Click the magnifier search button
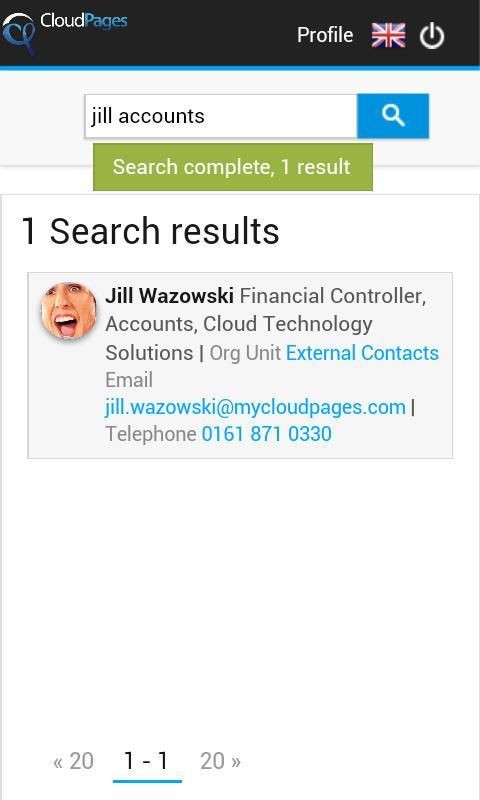The height and width of the screenshot is (800, 480). click(393, 116)
